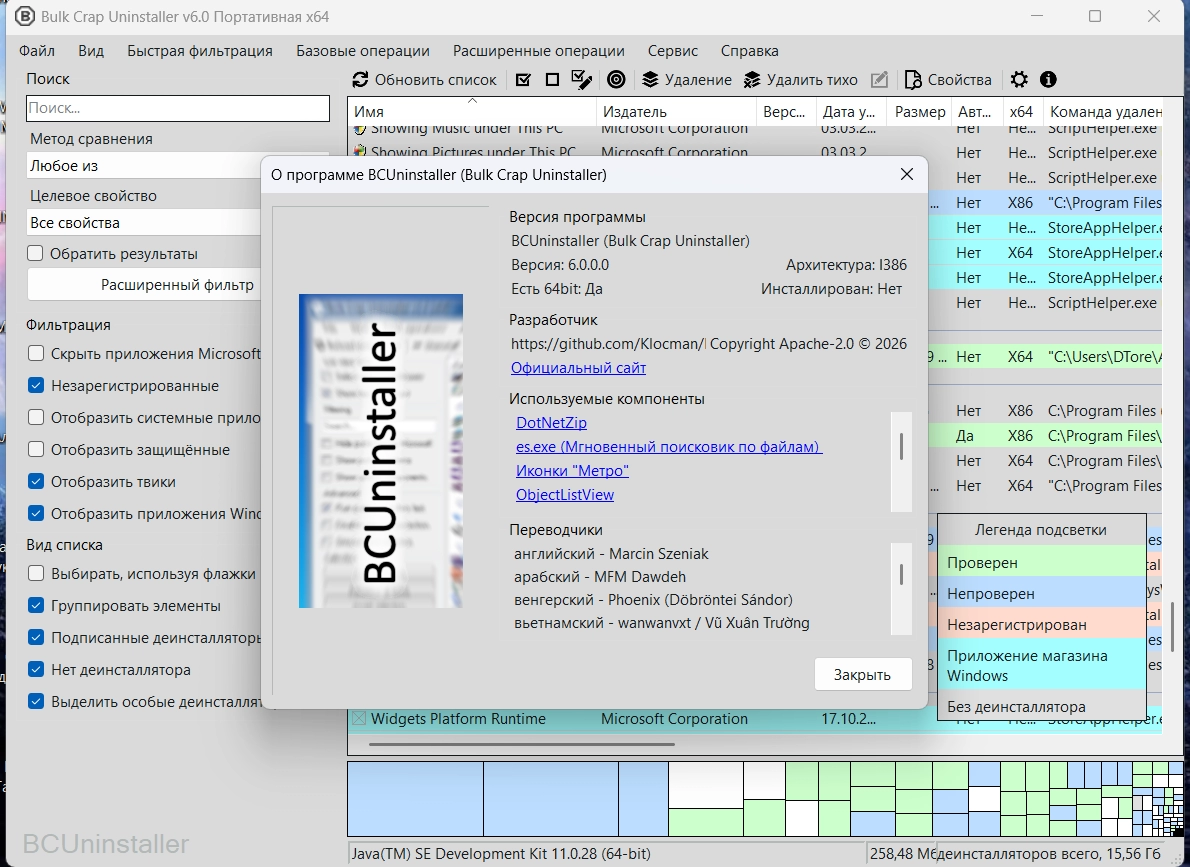Click the refresh list icon (Обновить список)
This screenshot has height=867, width=1190.
point(361,80)
